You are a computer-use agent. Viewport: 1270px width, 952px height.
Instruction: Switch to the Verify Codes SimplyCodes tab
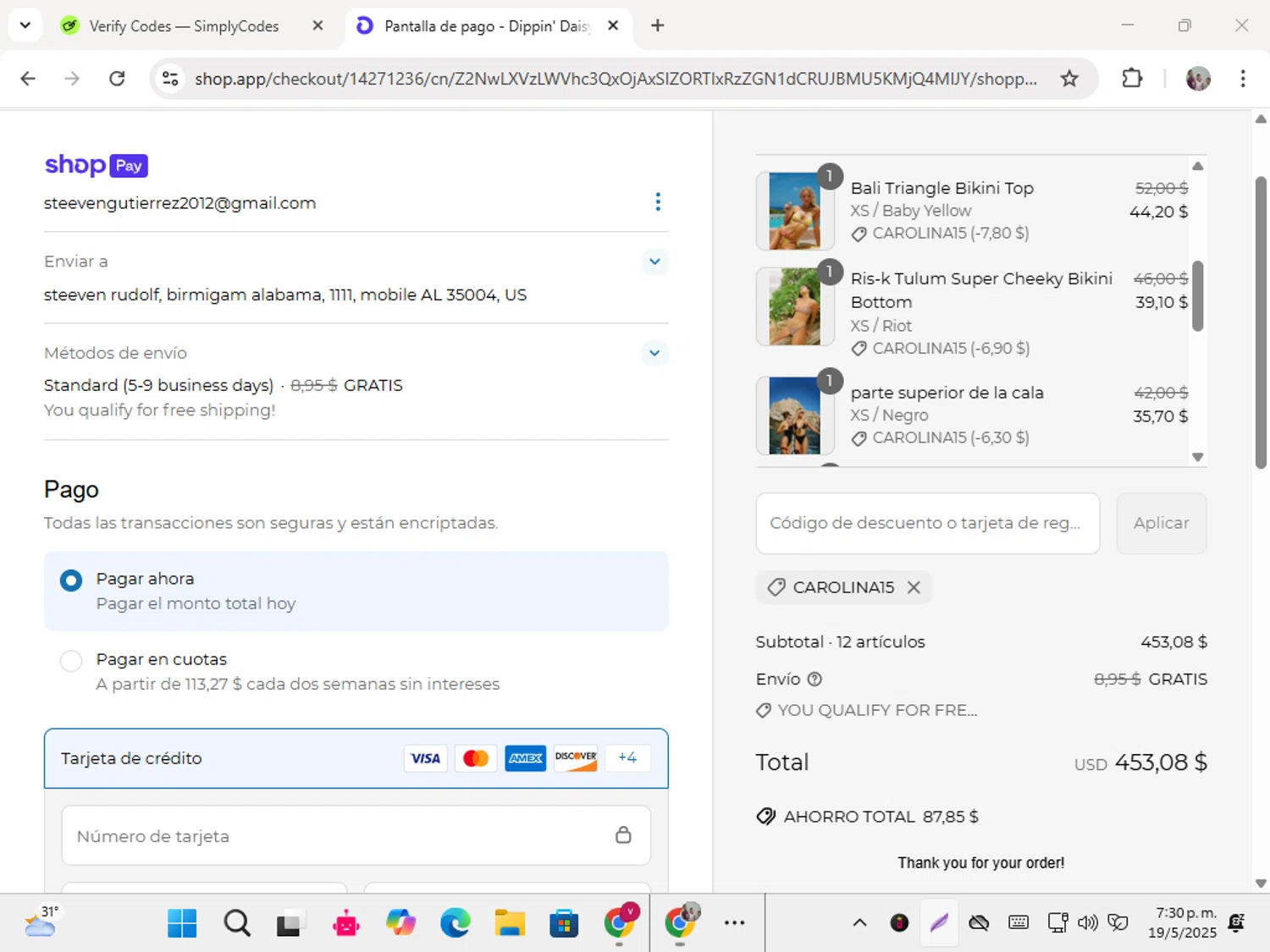[182, 26]
